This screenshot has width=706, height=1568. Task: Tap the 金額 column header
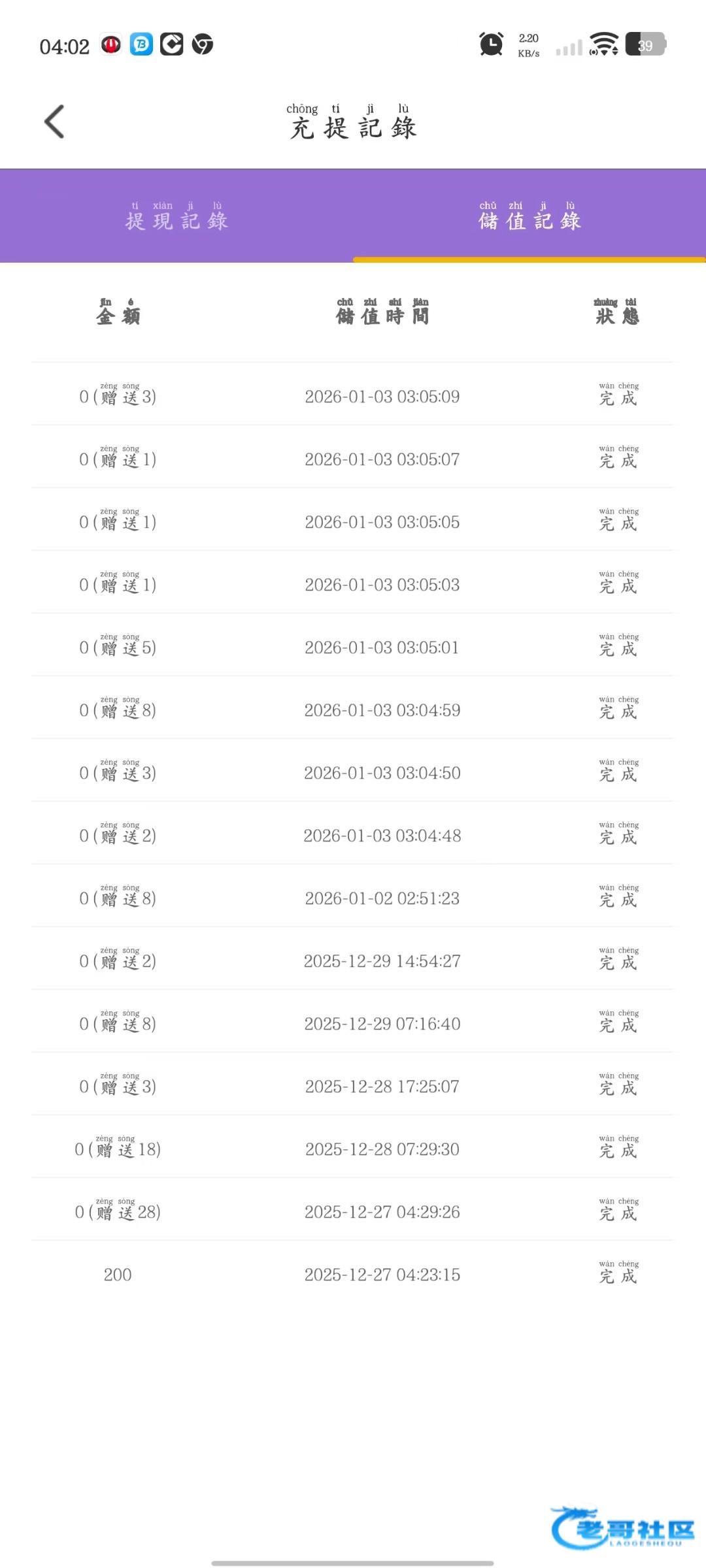point(118,312)
